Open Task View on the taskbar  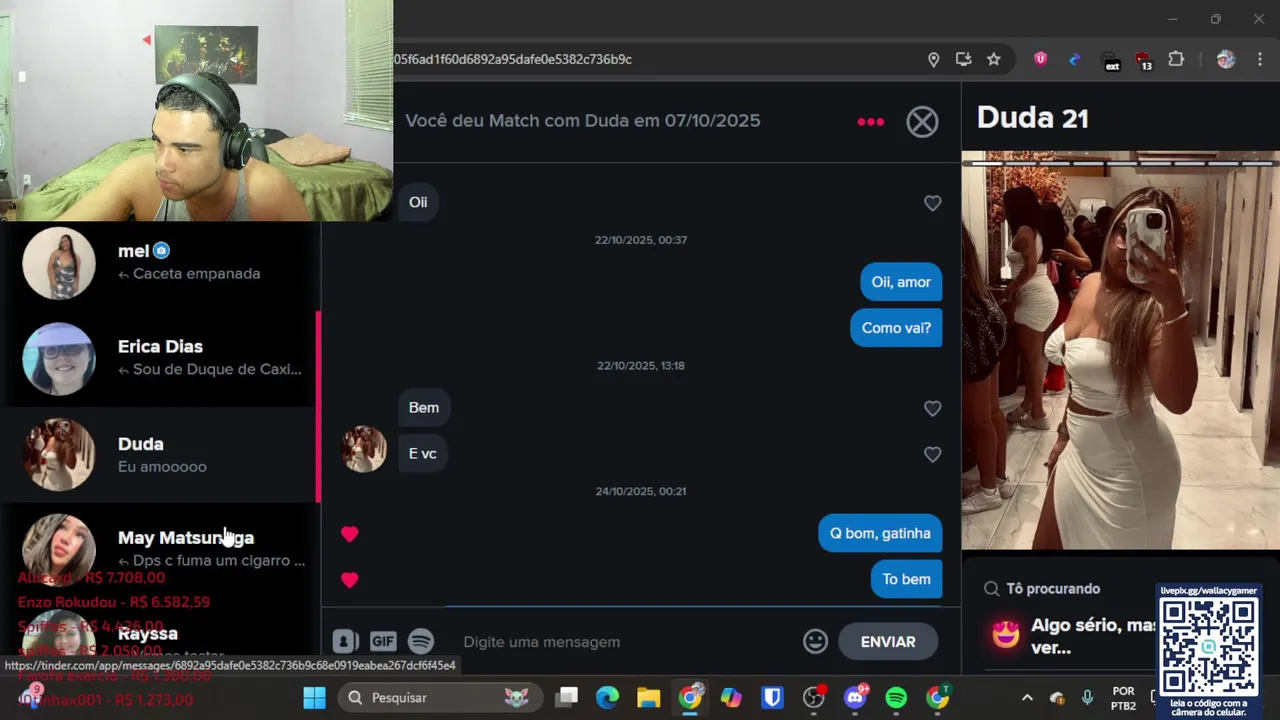(567, 697)
